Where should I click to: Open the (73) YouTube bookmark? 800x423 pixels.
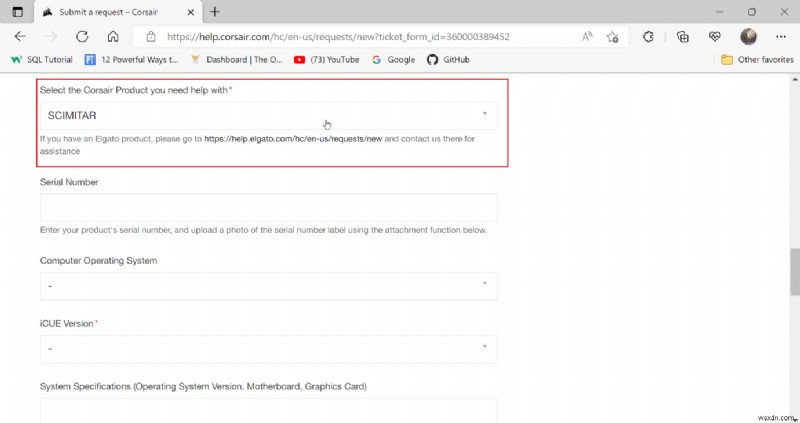tap(327, 60)
